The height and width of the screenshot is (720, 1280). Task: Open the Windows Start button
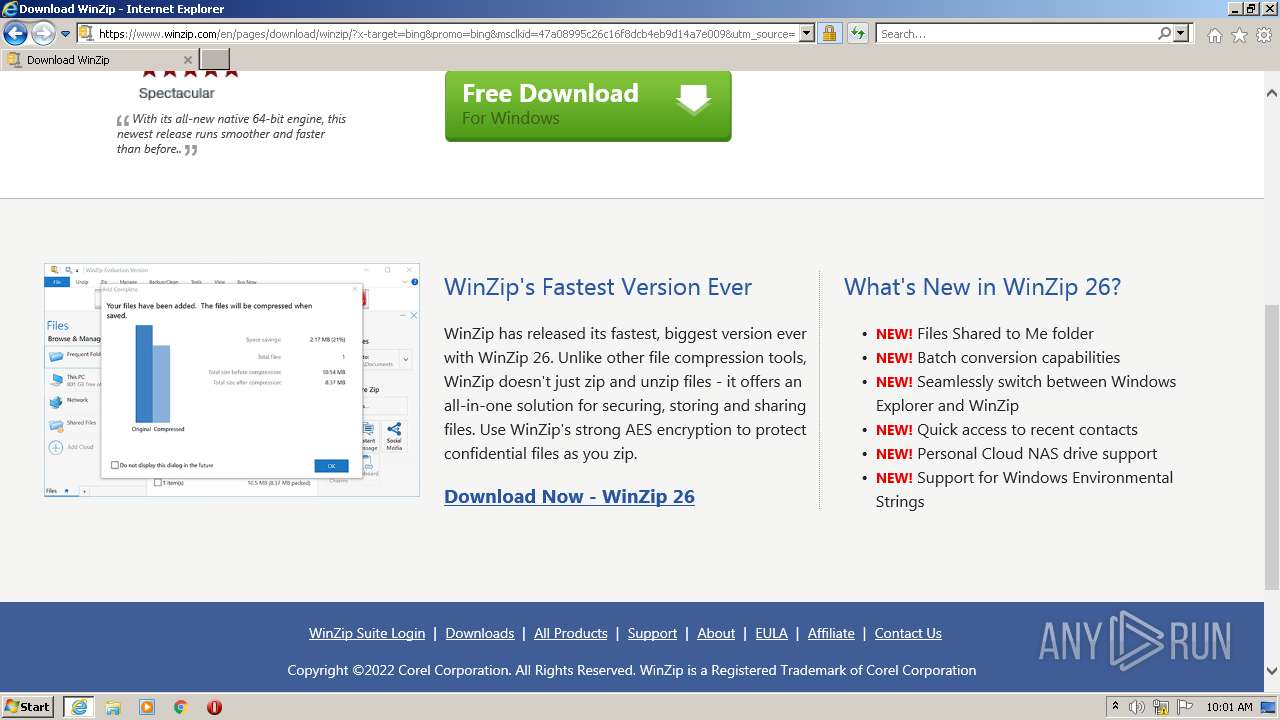tap(28, 706)
